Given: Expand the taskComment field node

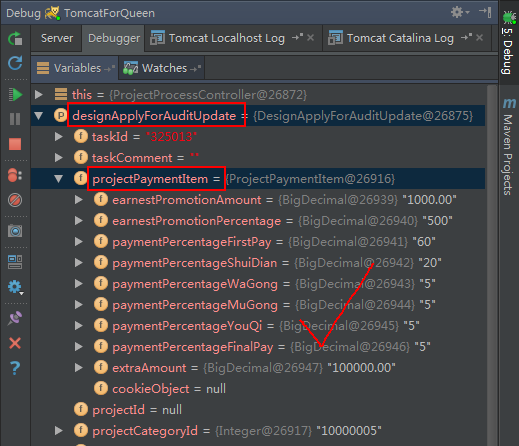Looking at the screenshot, I should click(x=59, y=158).
